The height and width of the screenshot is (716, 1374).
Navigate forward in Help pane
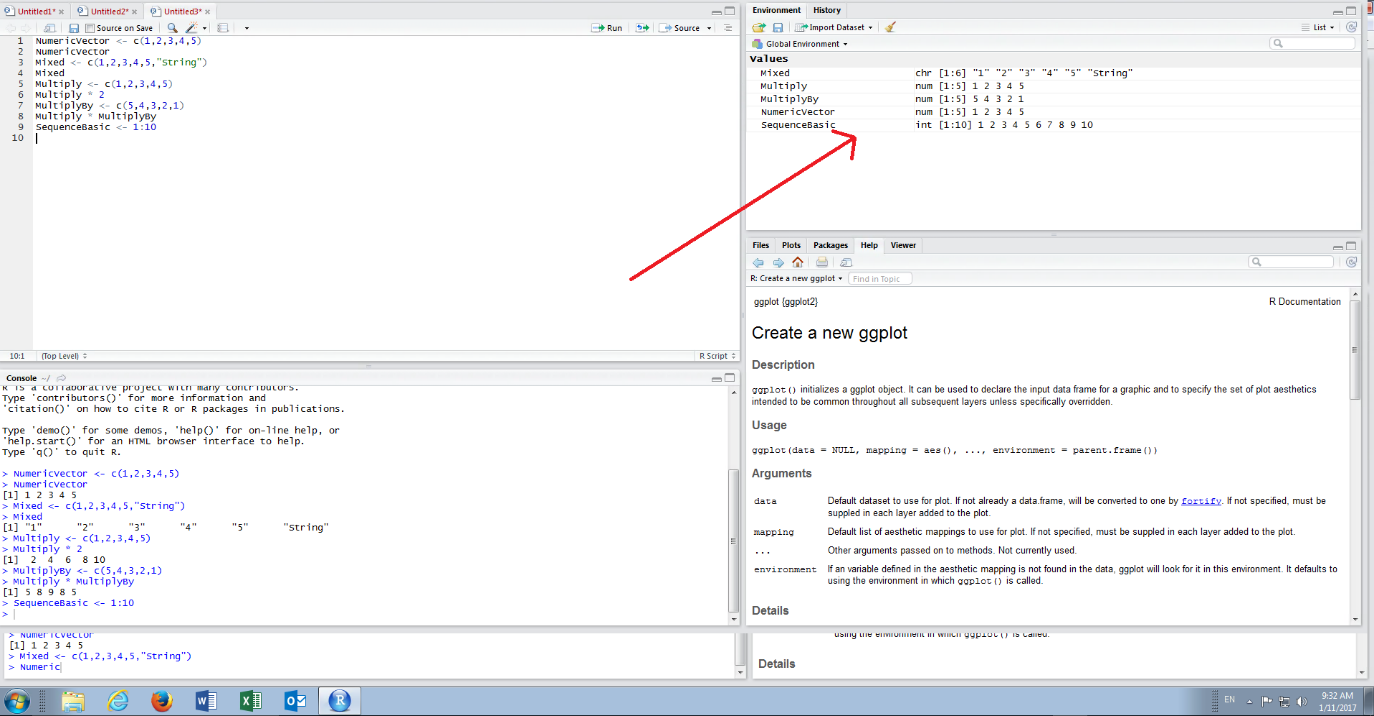point(778,263)
